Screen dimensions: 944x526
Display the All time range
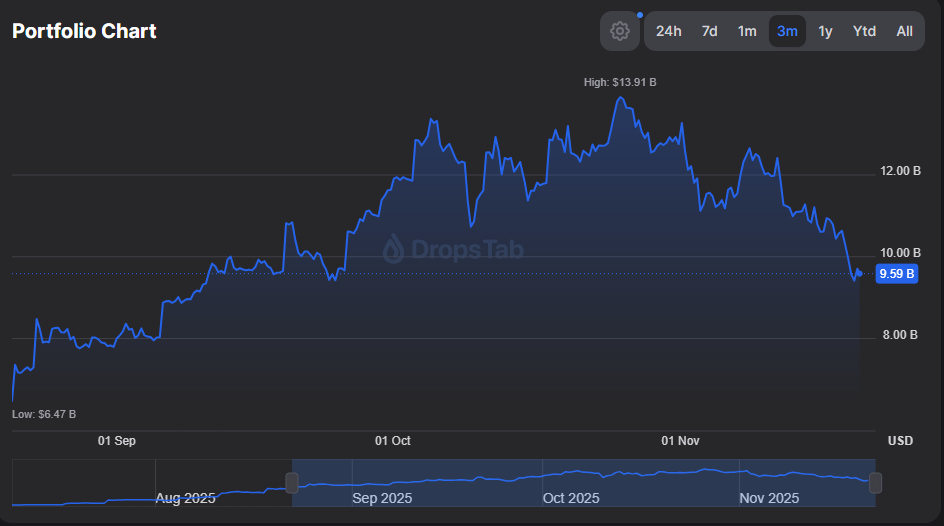[x=904, y=31]
